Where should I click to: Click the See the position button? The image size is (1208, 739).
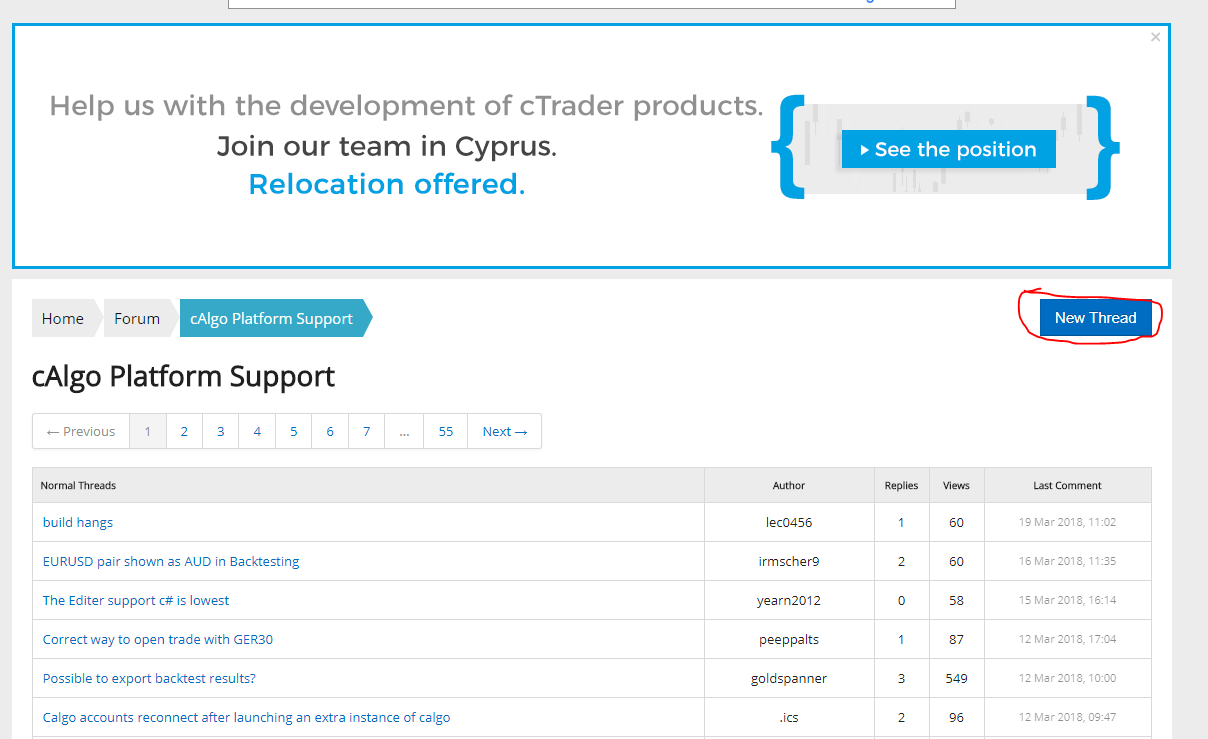pyautogui.click(x=949, y=149)
